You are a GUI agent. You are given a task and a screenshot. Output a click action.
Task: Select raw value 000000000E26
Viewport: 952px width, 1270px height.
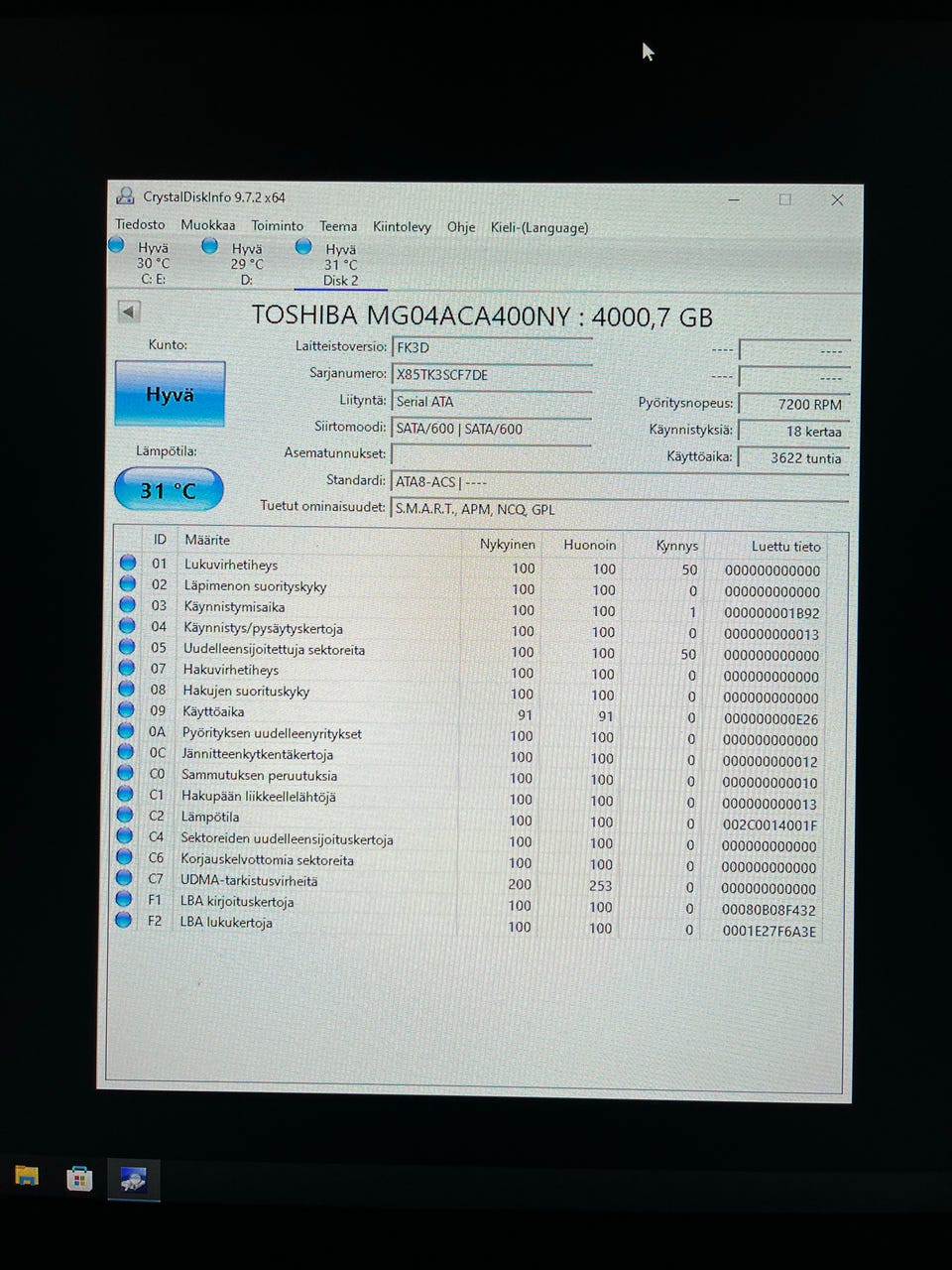tap(771, 719)
